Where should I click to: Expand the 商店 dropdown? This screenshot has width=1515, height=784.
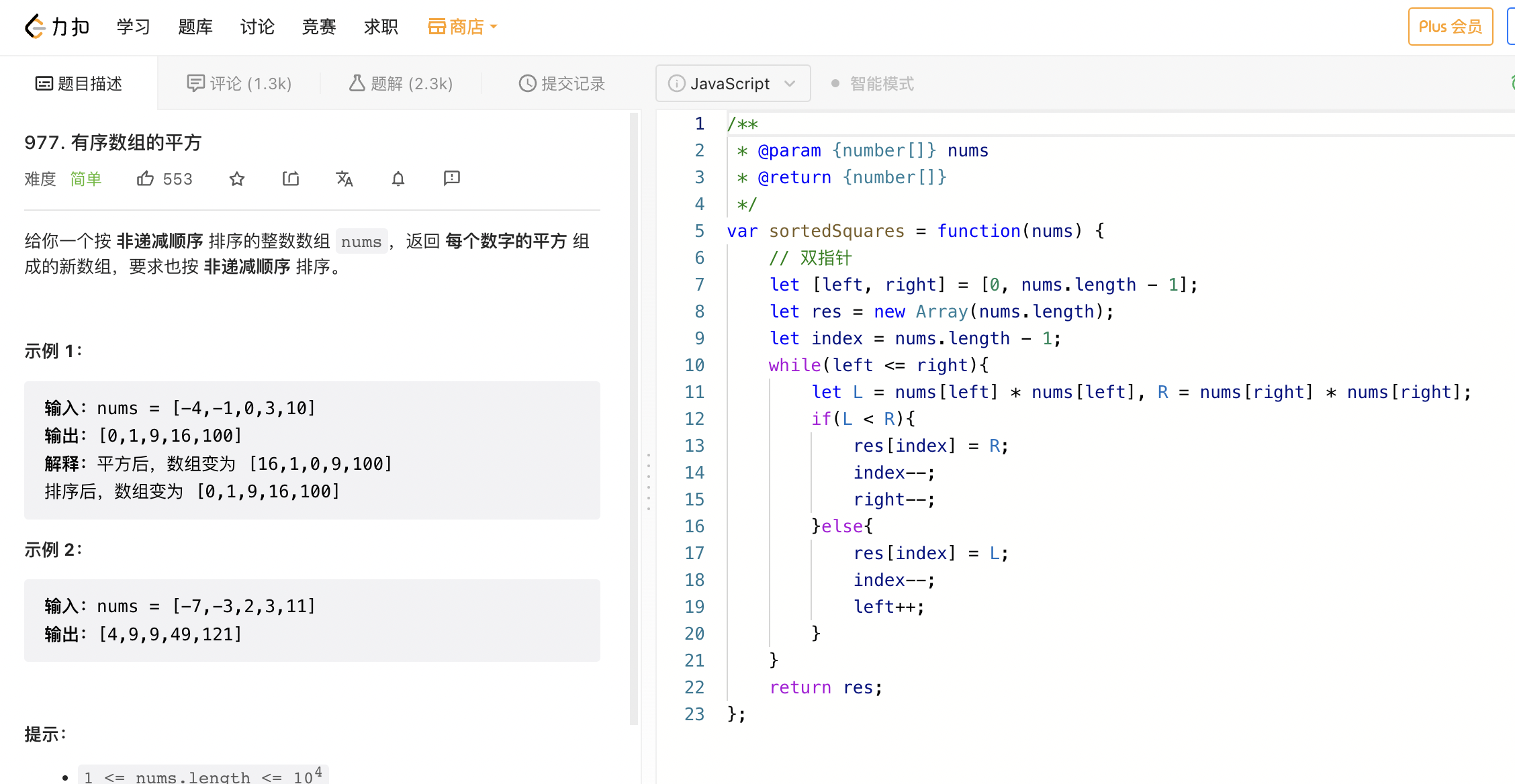(x=463, y=27)
